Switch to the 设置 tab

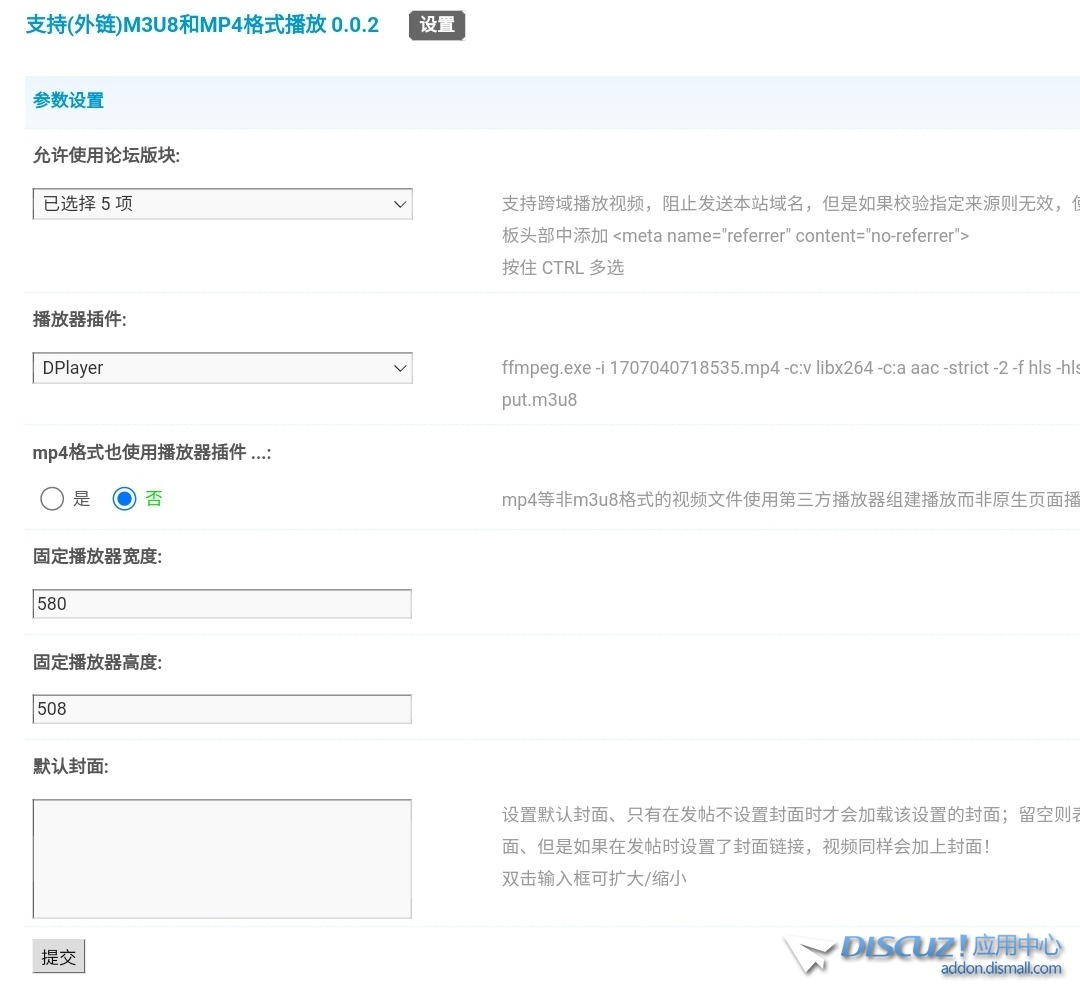tap(437, 25)
